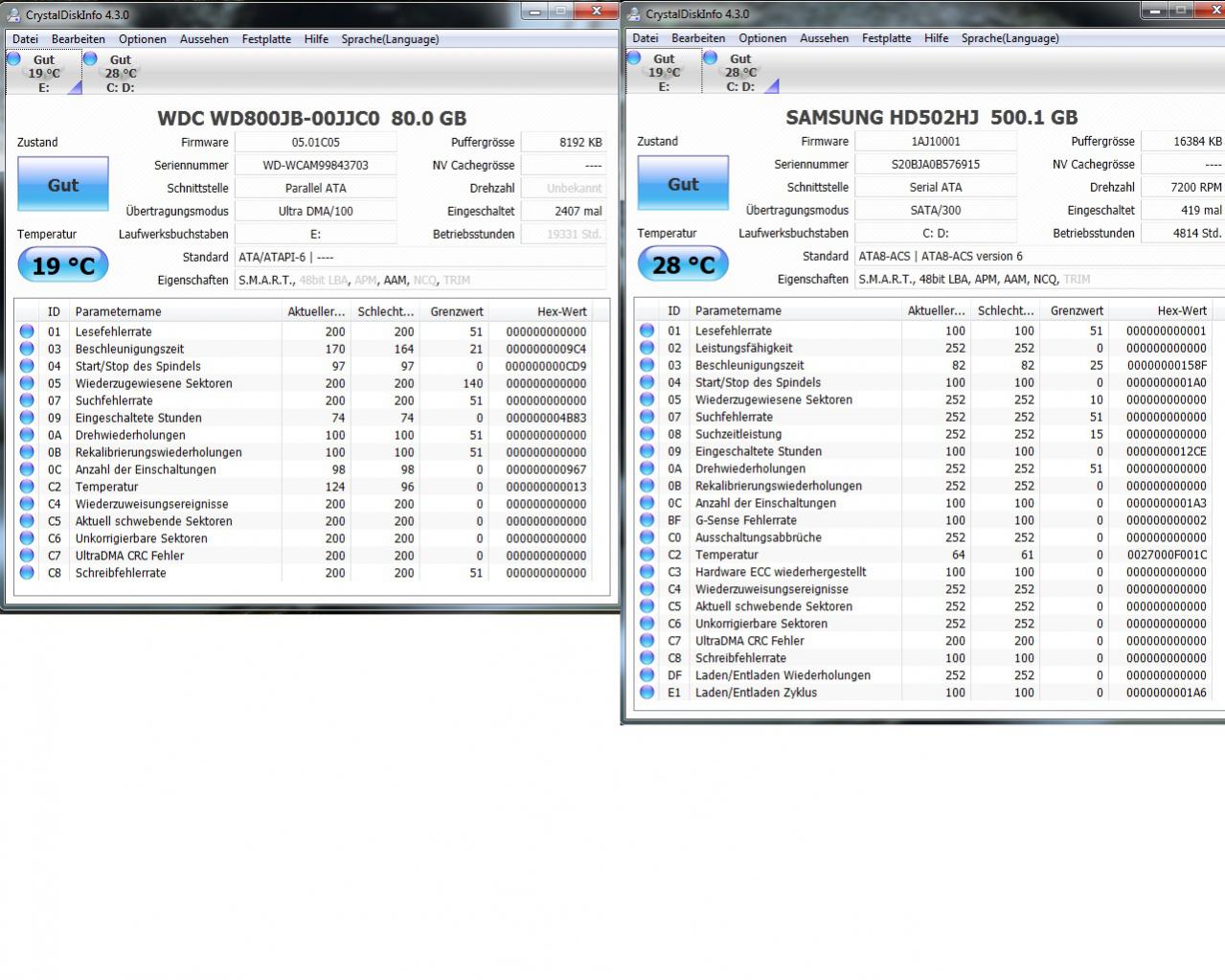Click Gut status orb on E: tab in left window
1225x980 pixels.
[13, 59]
